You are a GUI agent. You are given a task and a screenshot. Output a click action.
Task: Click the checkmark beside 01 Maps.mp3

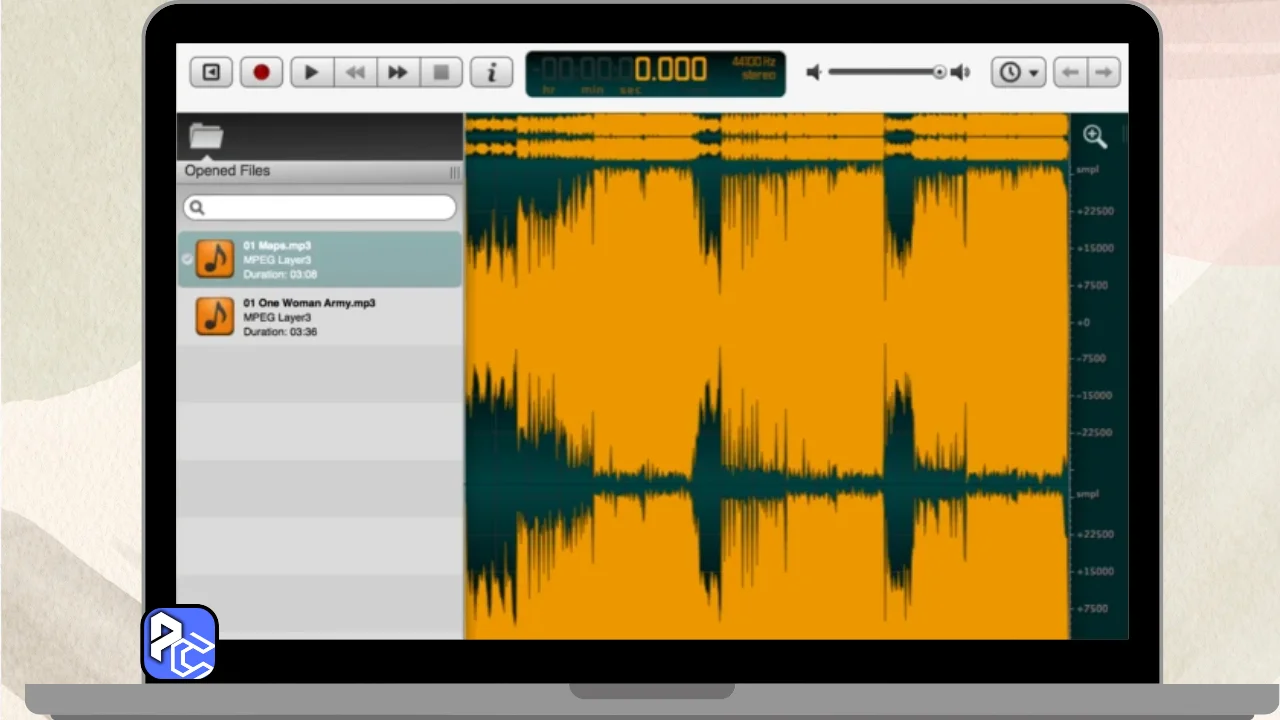tap(186, 259)
